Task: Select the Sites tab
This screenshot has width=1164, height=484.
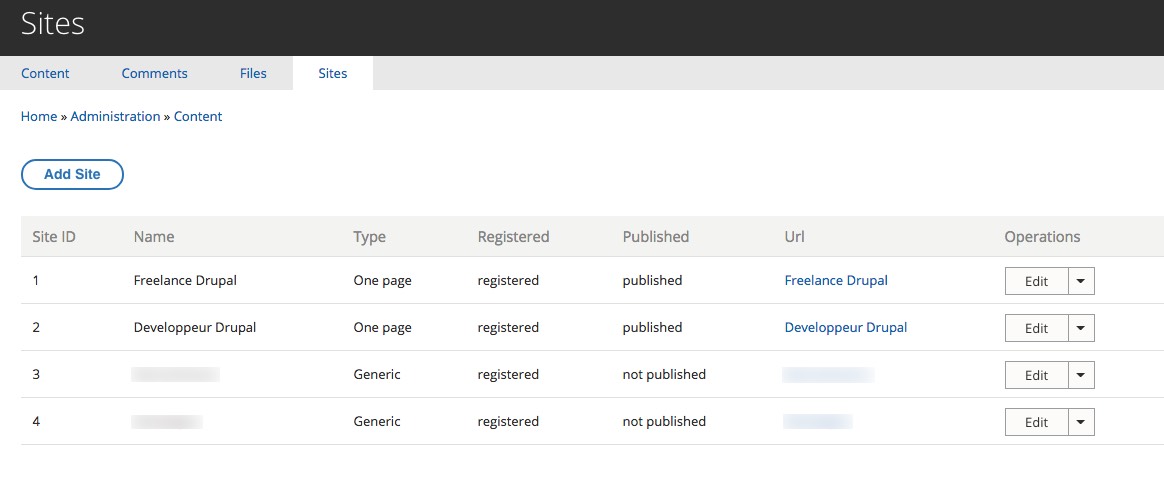Action: coord(333,73)
